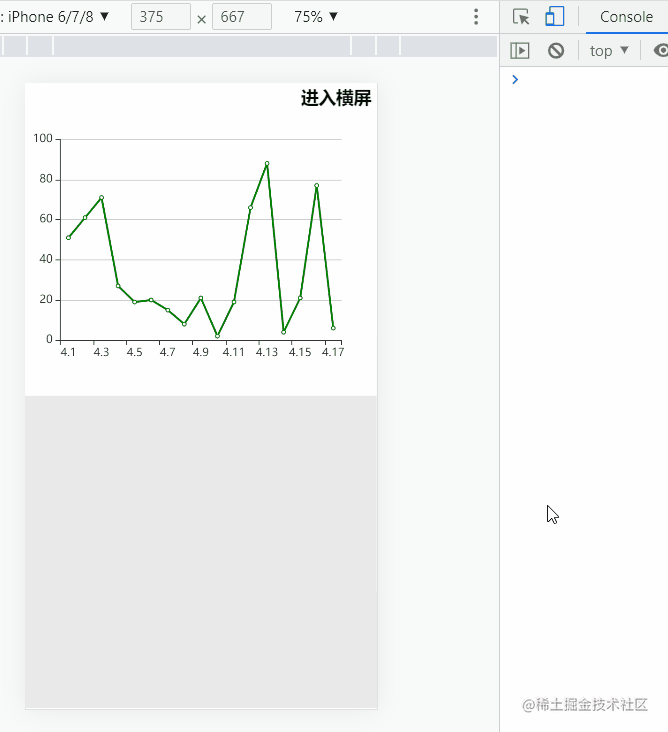
Task: Open the 75% zoom level dropdown
Action: 316,17
